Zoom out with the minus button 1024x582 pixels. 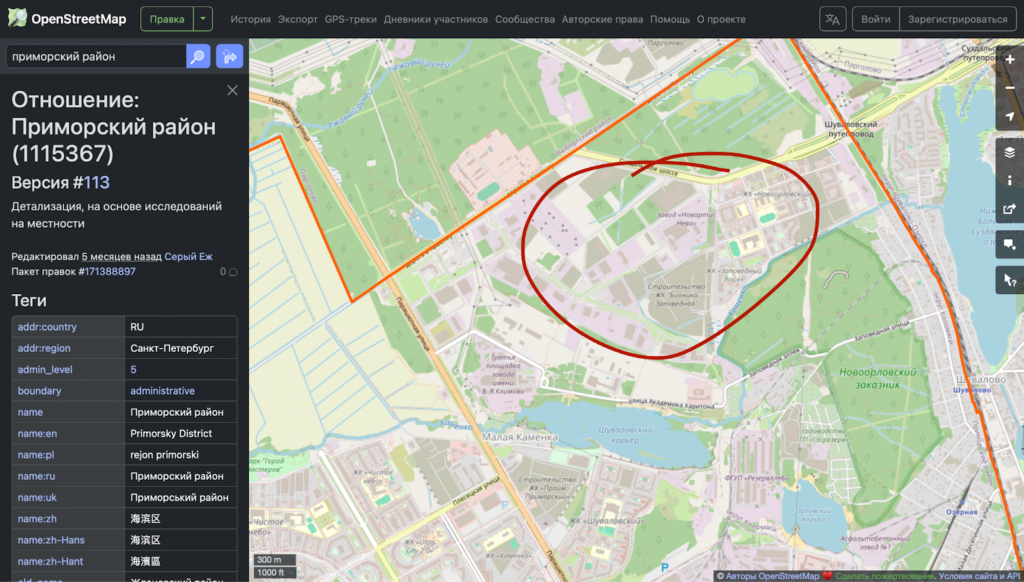point(1010,89)
